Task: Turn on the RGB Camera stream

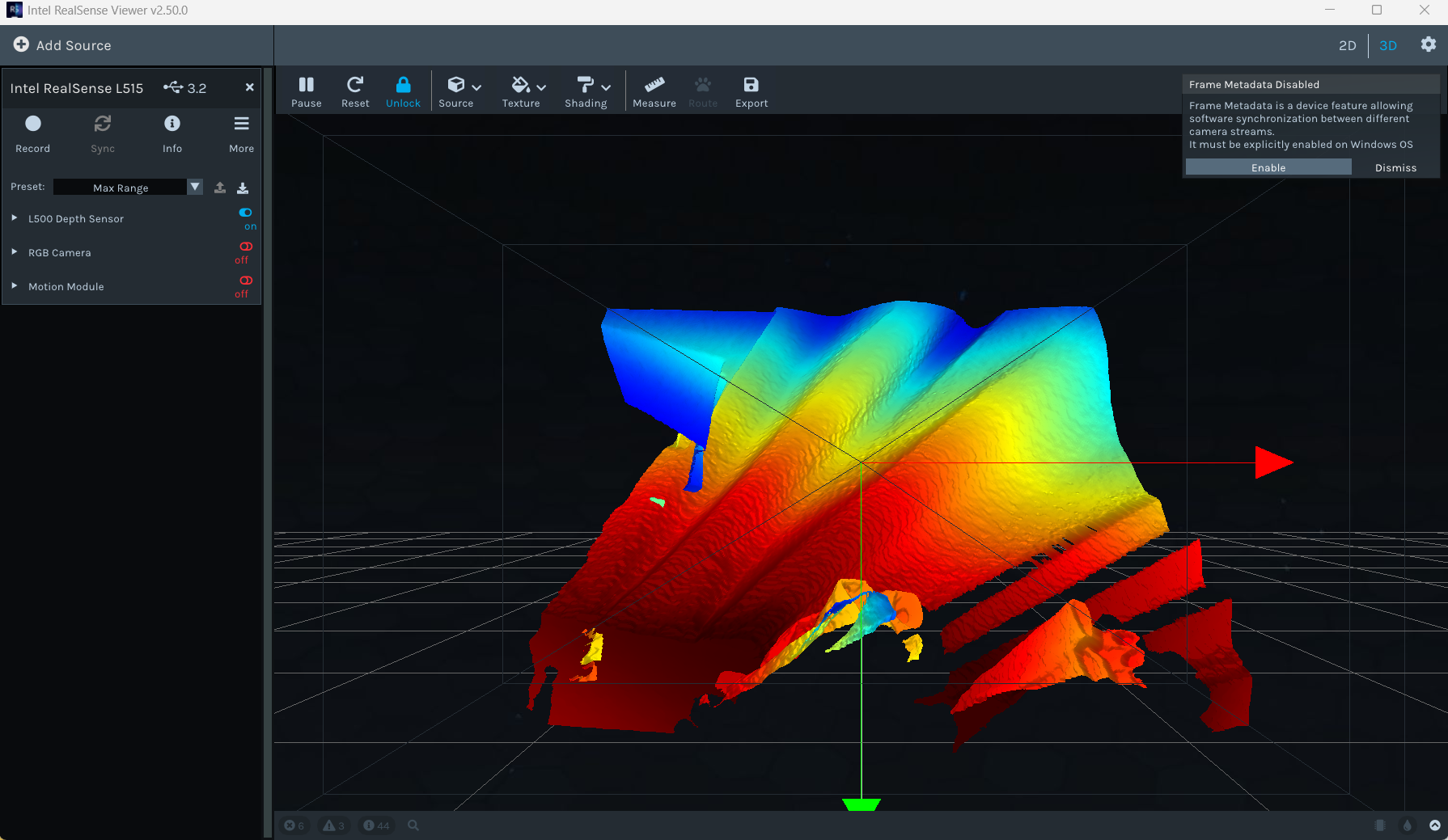Action: point(245,247)
